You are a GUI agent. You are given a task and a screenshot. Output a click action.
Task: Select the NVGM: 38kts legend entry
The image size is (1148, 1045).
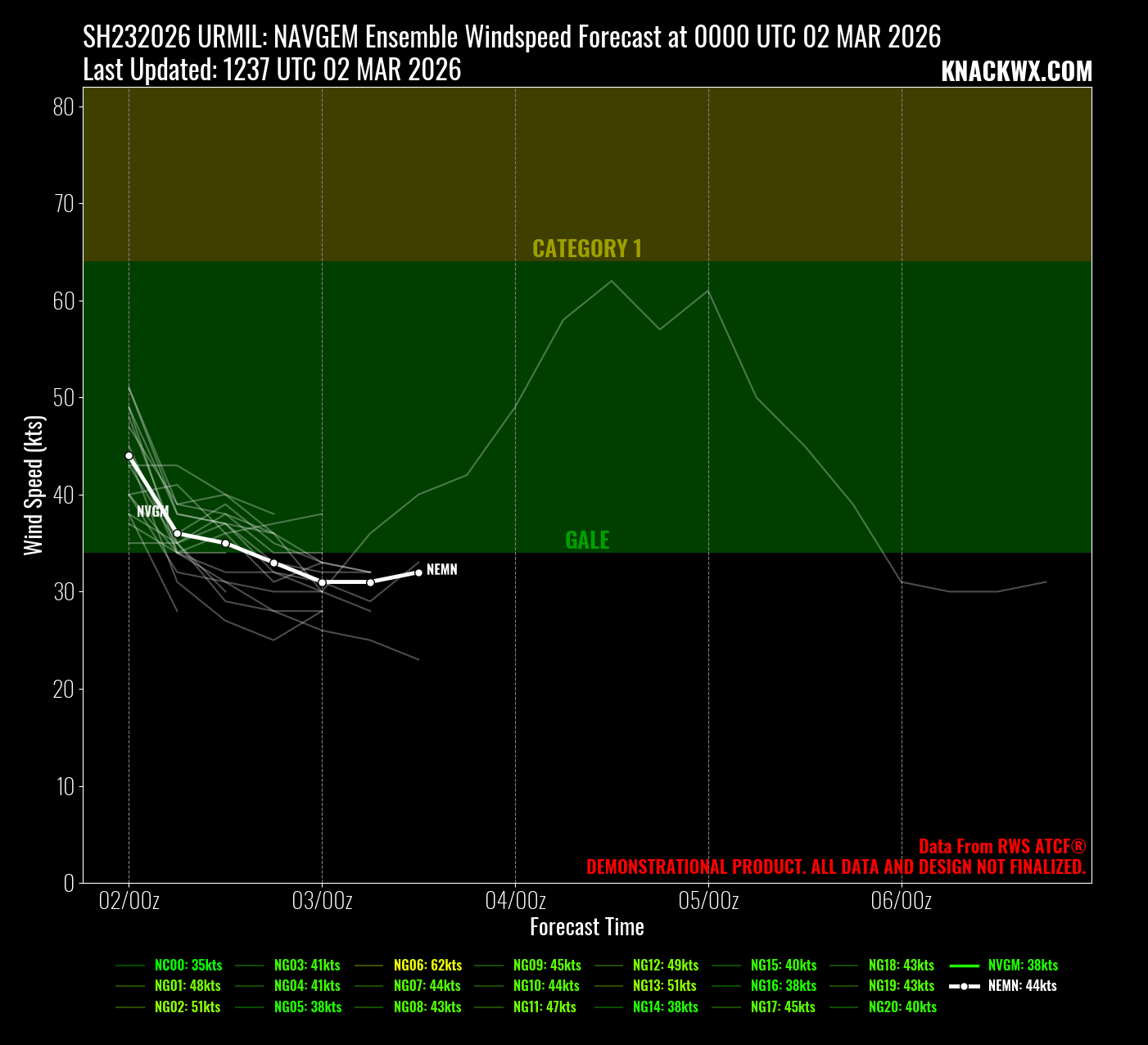coord(1023,966)
